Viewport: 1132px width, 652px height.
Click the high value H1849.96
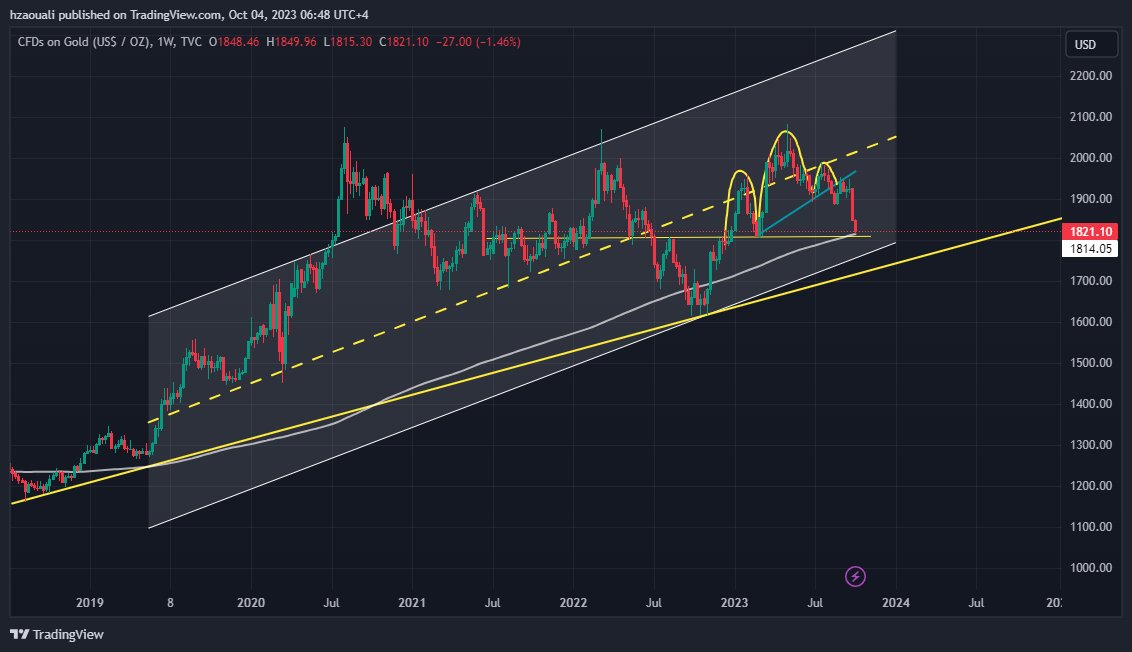tap(291, 42)
